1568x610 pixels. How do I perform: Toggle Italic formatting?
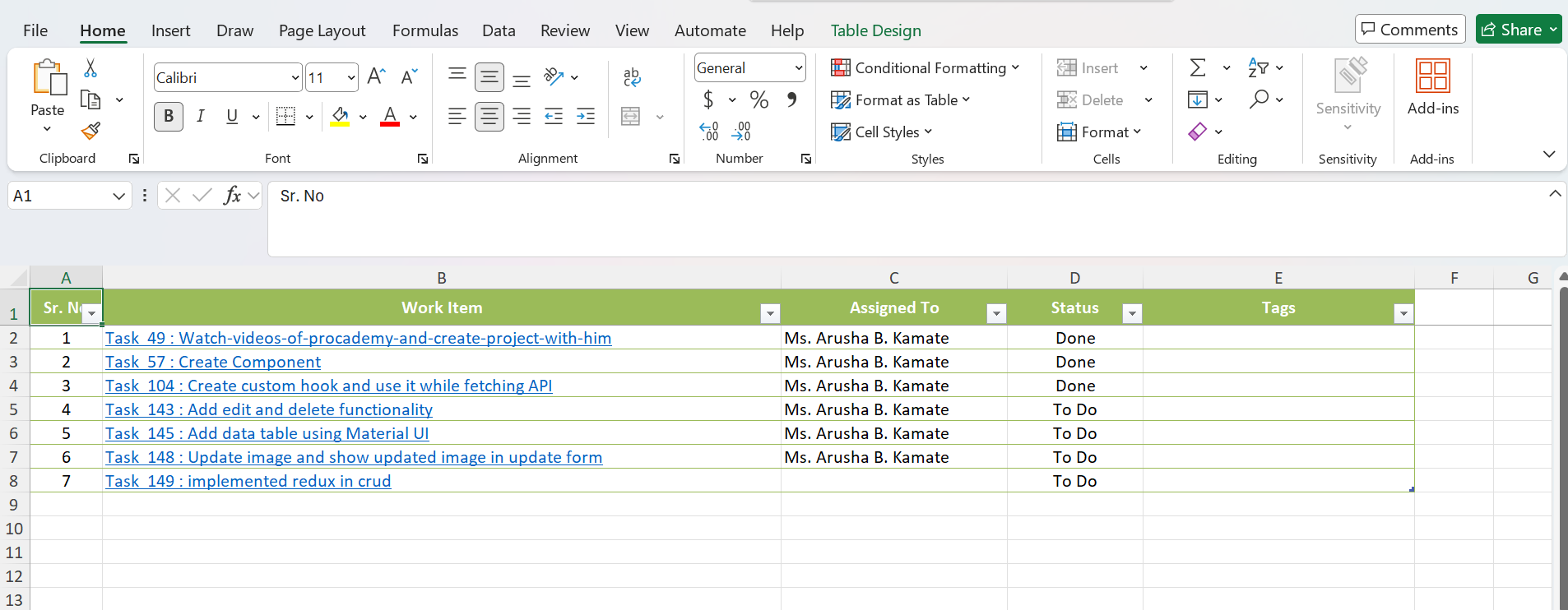pyautogui.click(x=200, y=117)
